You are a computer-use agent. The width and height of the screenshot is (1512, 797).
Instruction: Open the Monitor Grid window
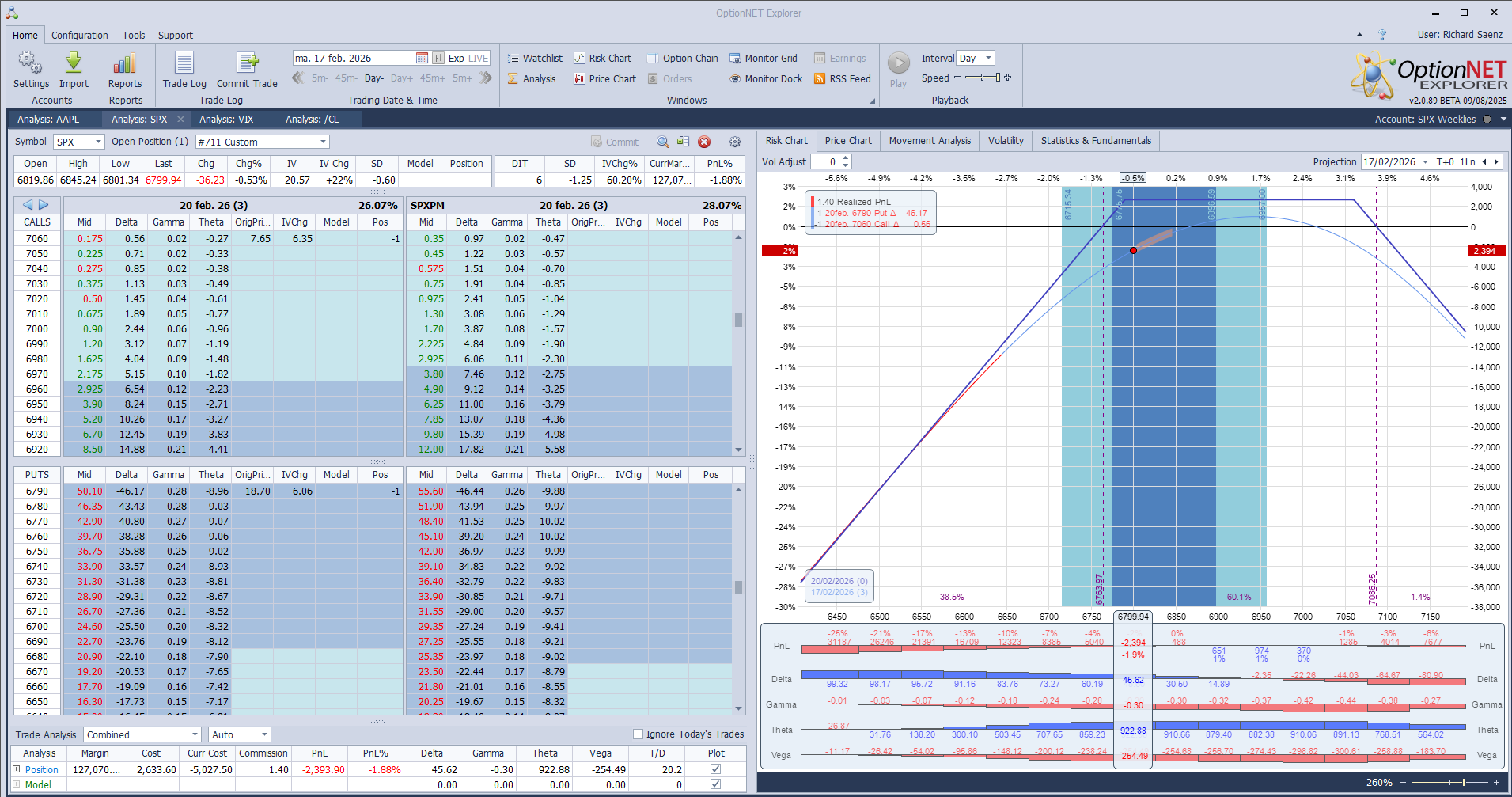(x=764, y=58)
